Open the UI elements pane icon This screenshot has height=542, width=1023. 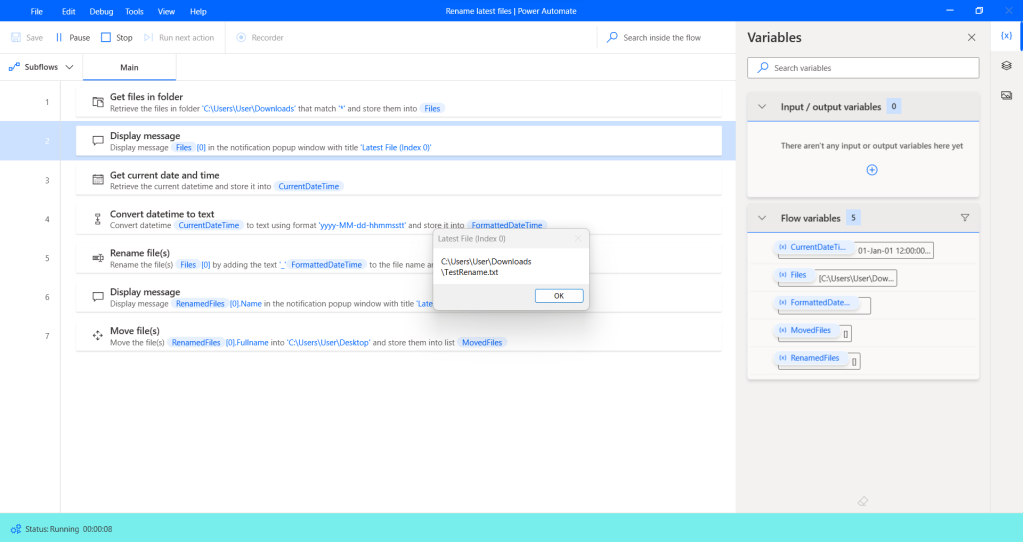pos(1006,66)
